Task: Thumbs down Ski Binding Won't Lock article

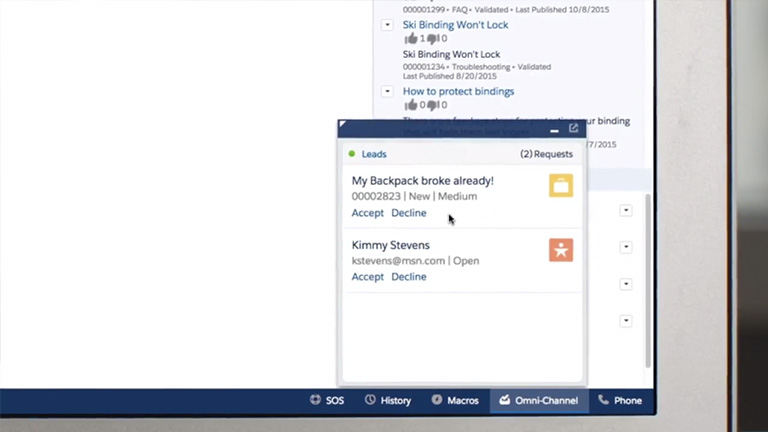Action: point(432,39)
